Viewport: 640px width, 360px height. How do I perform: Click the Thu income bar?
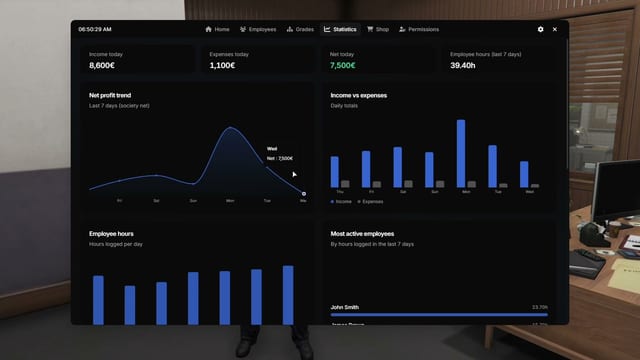[x=335, y=172]
